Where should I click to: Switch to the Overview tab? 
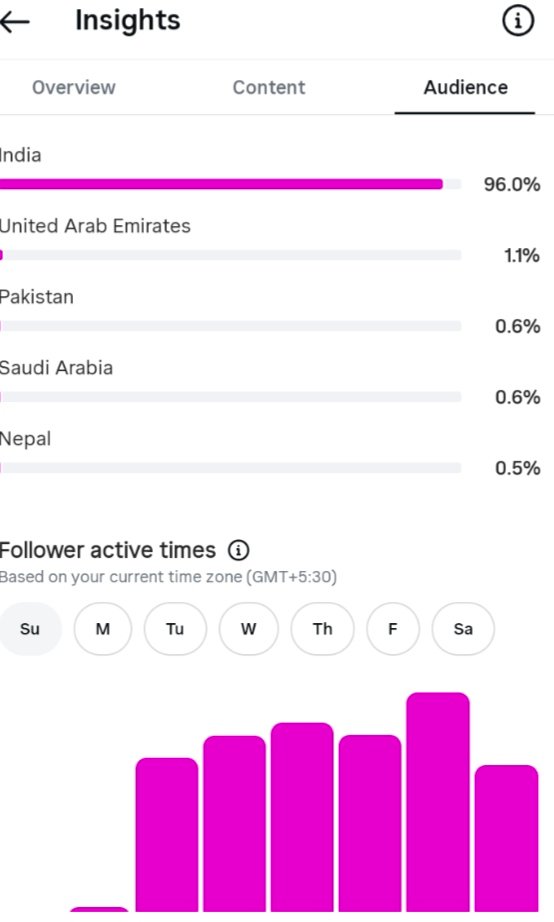(74, 87)
